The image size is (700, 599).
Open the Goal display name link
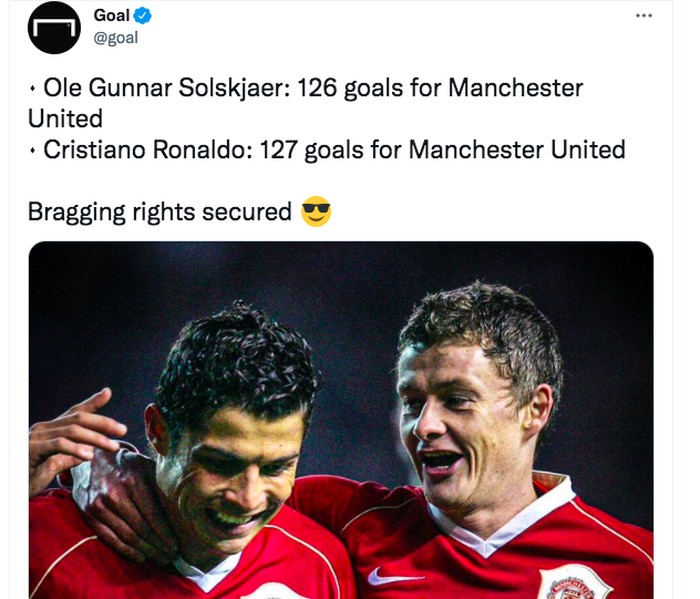pos(112,16)
